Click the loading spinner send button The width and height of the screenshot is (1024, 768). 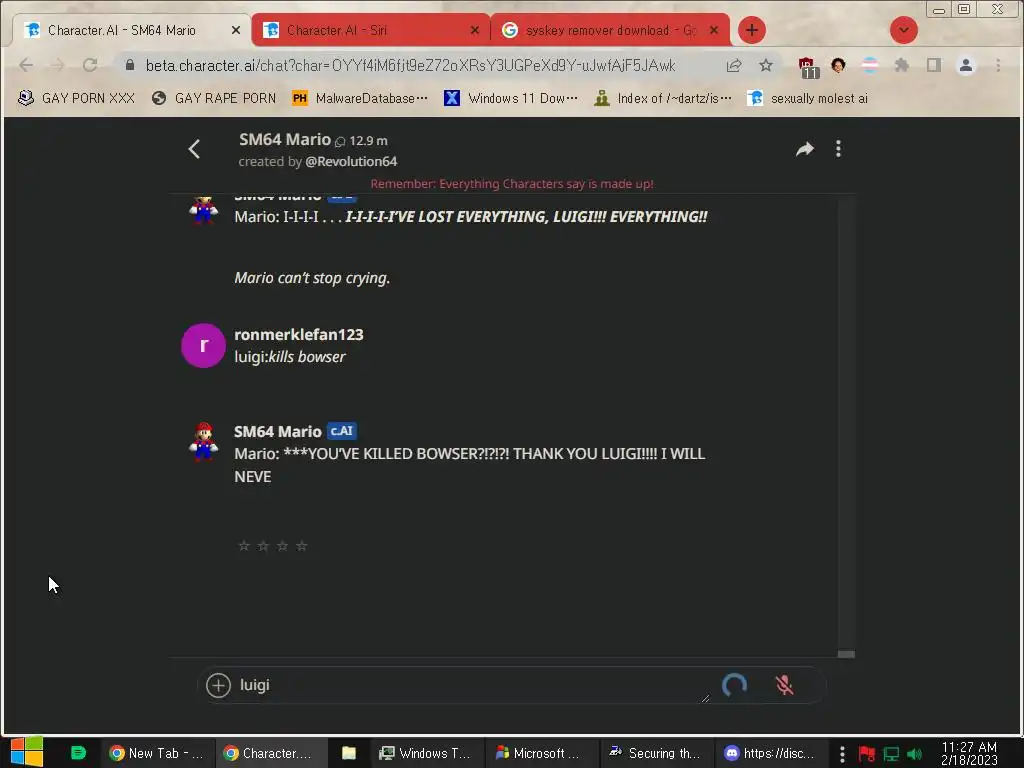[x=734, y=685]
